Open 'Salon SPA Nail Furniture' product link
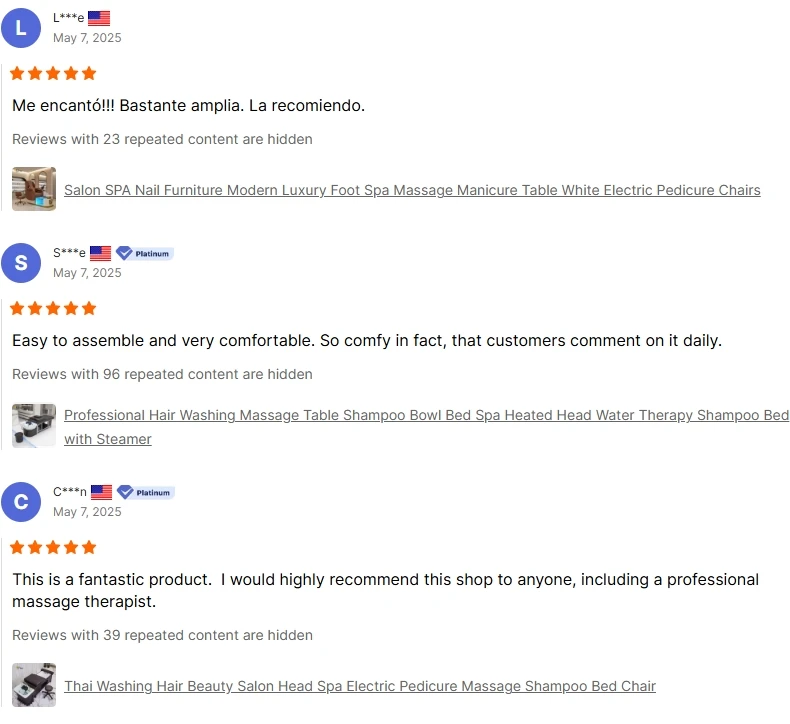Image resolution: width=790 pixels, height=724 pixels. (412, 190)
